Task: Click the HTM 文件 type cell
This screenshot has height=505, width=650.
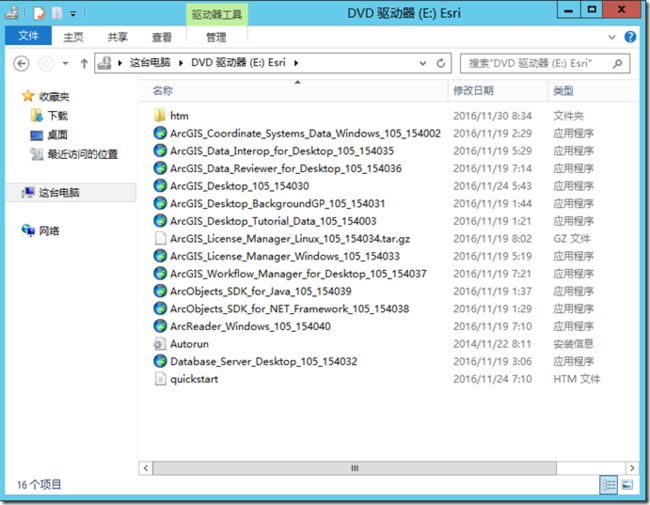Action: point(577,379)
